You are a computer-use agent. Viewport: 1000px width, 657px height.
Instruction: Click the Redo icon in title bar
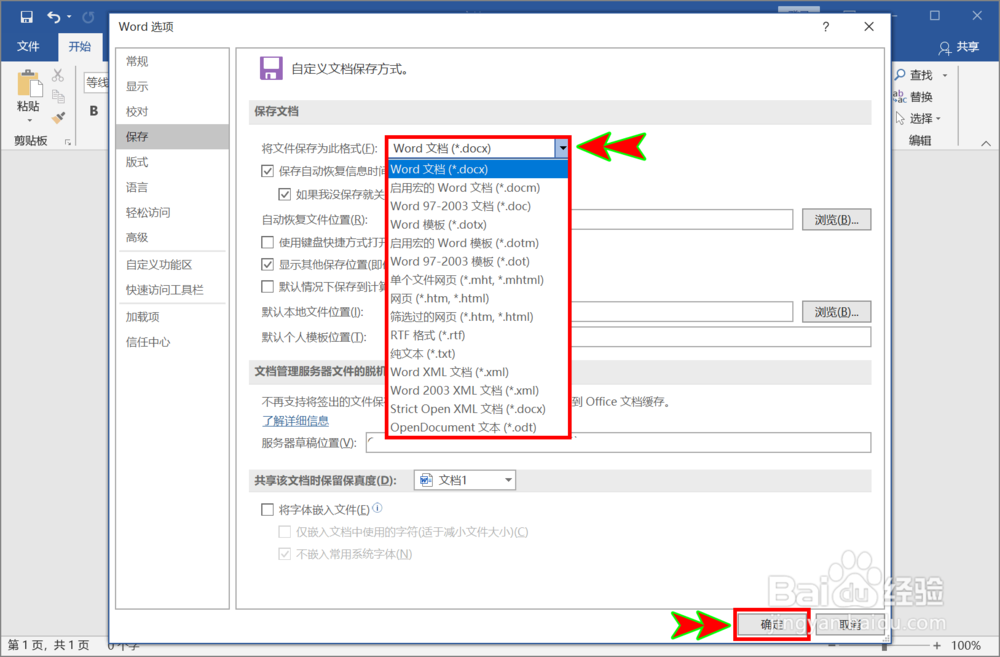coord(88,17)
